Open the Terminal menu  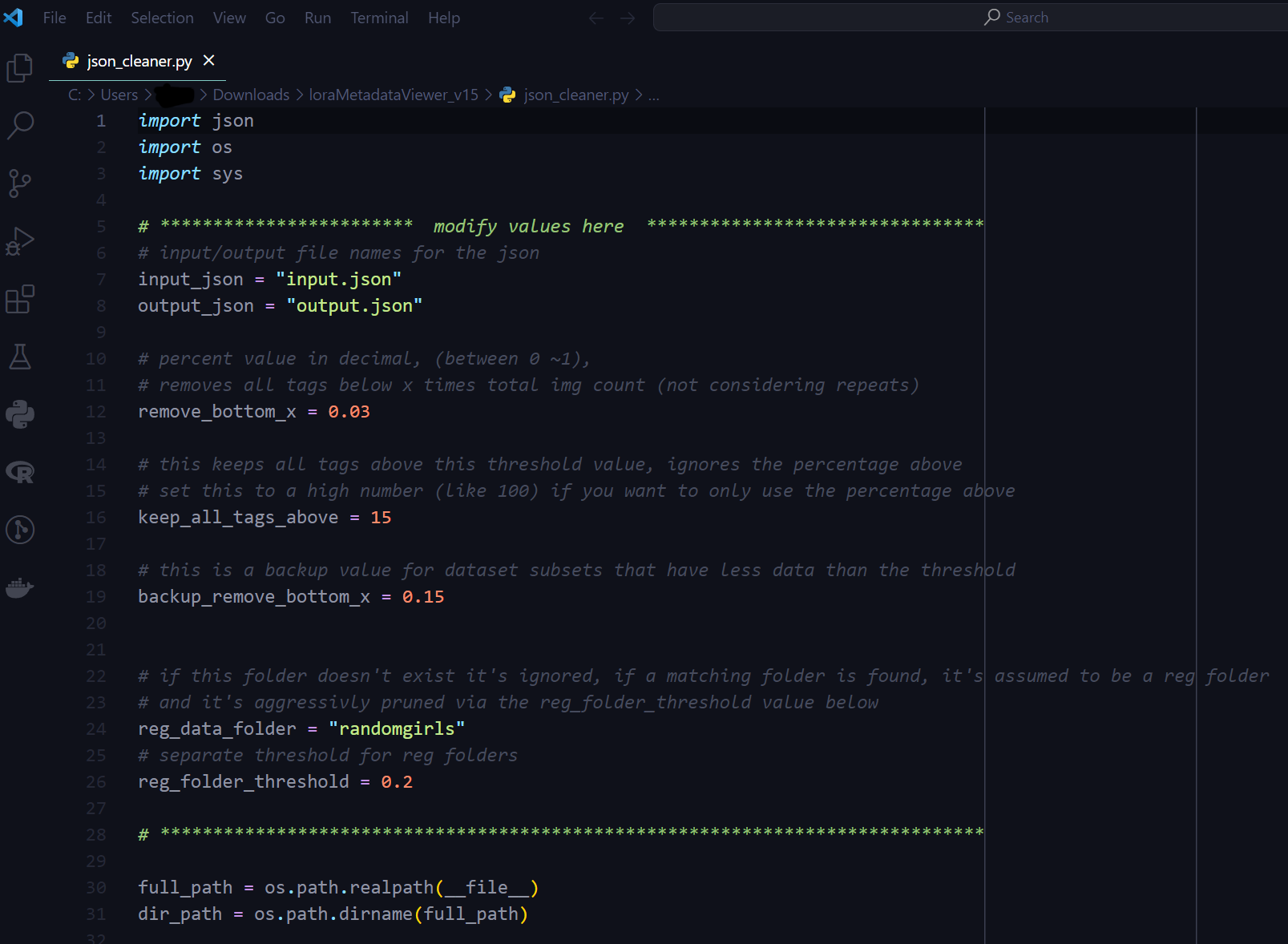[379, 18]
